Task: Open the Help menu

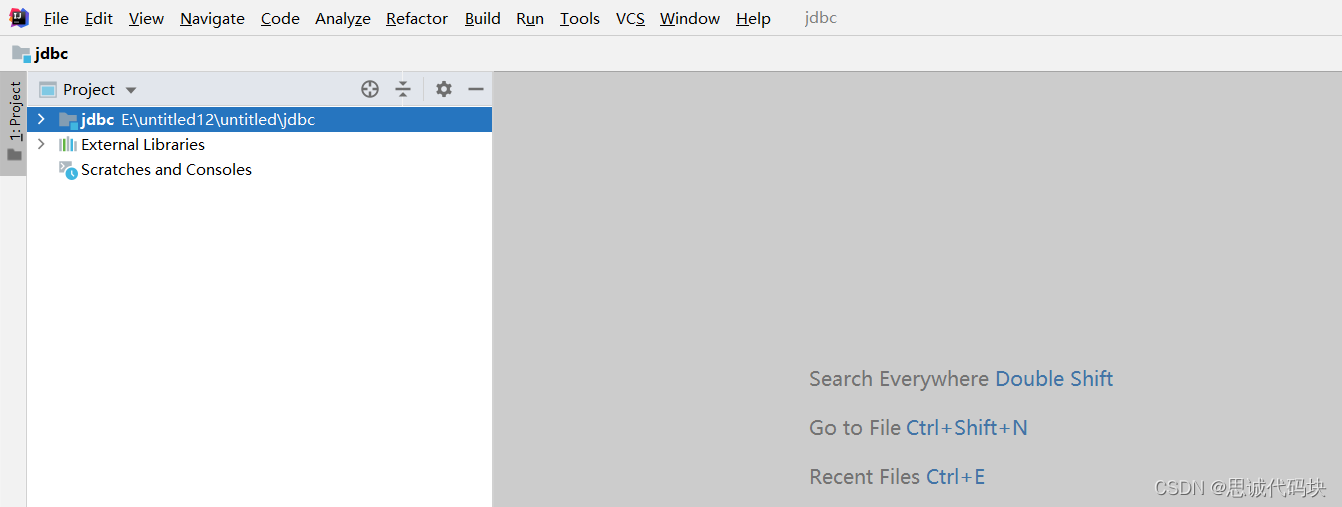Action: coord(753,18)
